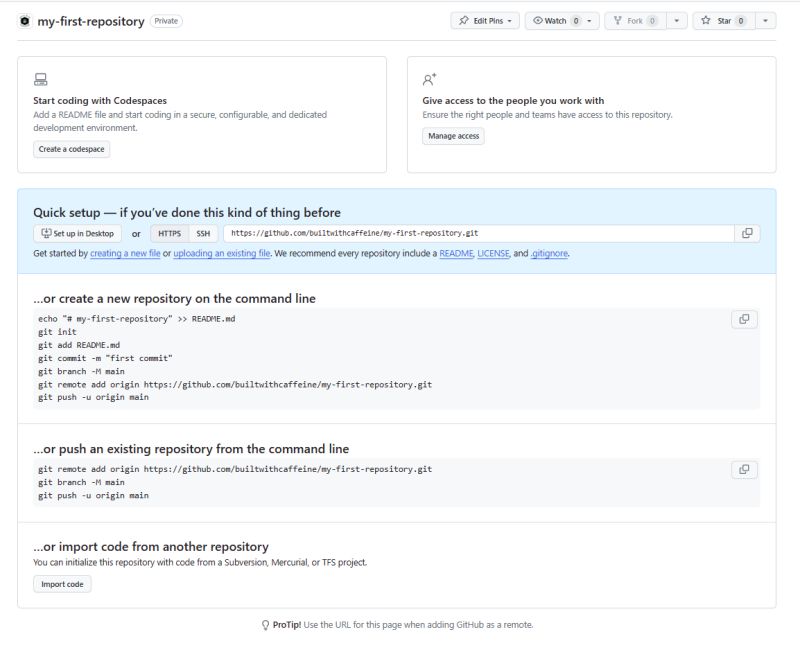Viewport: 800px width, 650px height.
Task: Open the Star dropdown arrow
Action: click(766, 20)
